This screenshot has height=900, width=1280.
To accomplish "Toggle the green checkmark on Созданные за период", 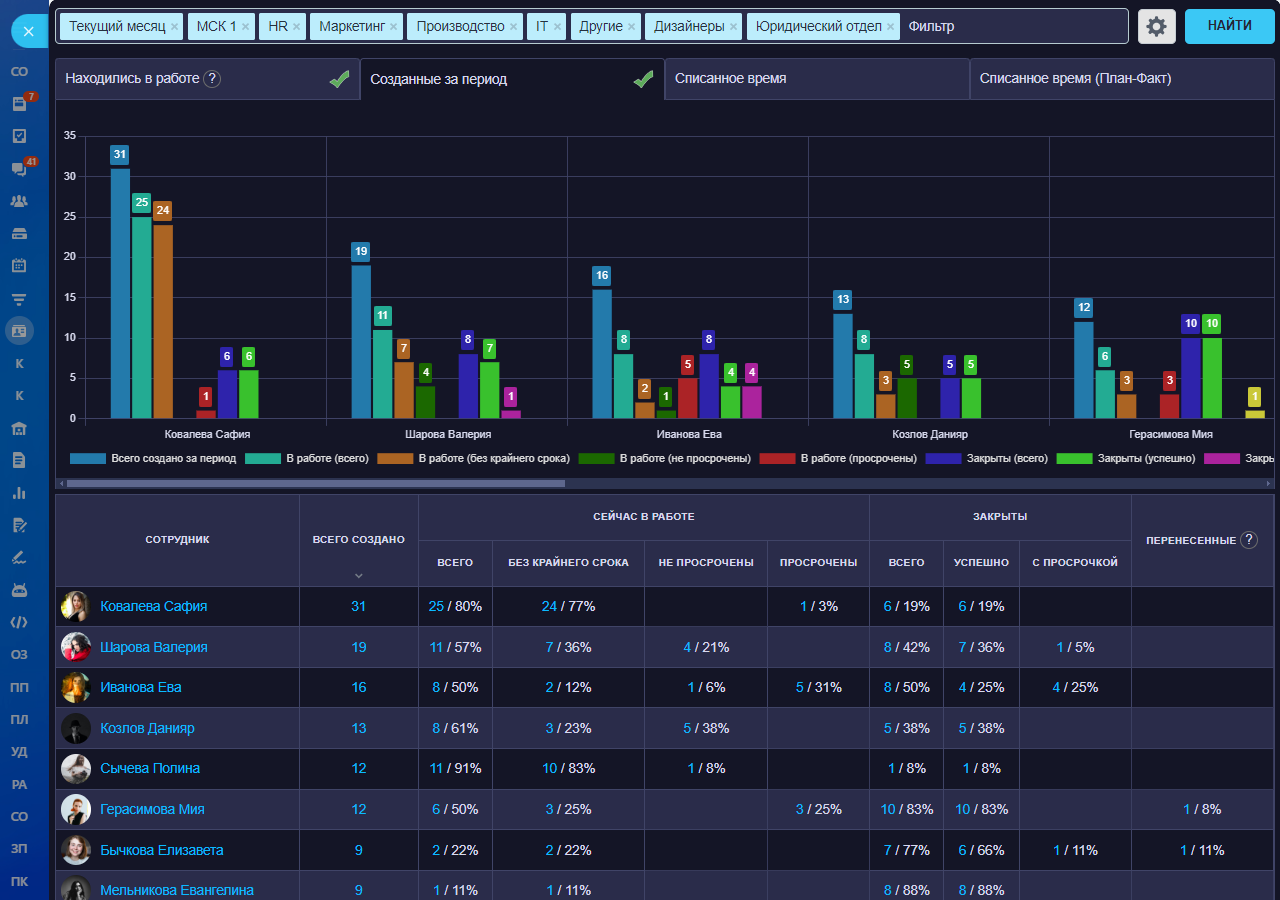I will click(x=643, y=79).
